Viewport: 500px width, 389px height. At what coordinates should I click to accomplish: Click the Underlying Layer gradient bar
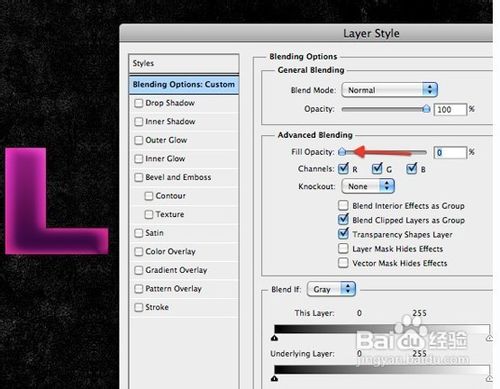pos(382,369)
